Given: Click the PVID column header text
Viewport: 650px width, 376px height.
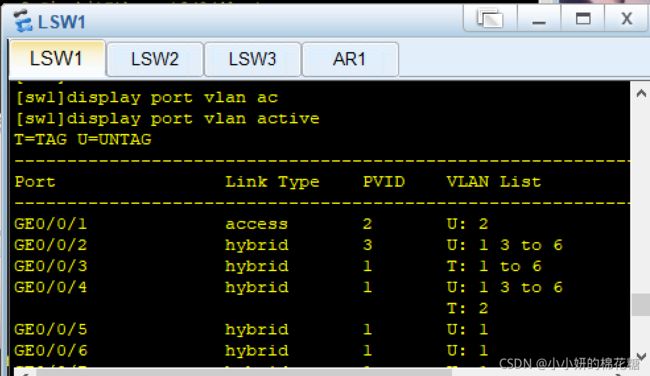Looking at the screenshot, I should (x=384, y=182).
